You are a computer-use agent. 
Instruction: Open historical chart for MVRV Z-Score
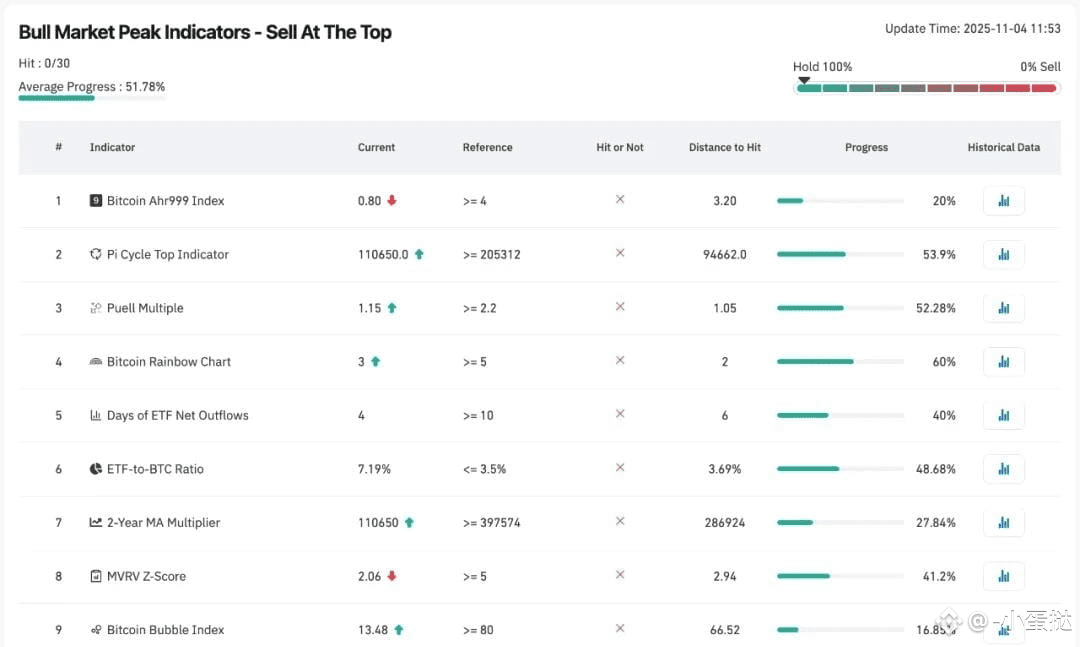point(1003,576)
